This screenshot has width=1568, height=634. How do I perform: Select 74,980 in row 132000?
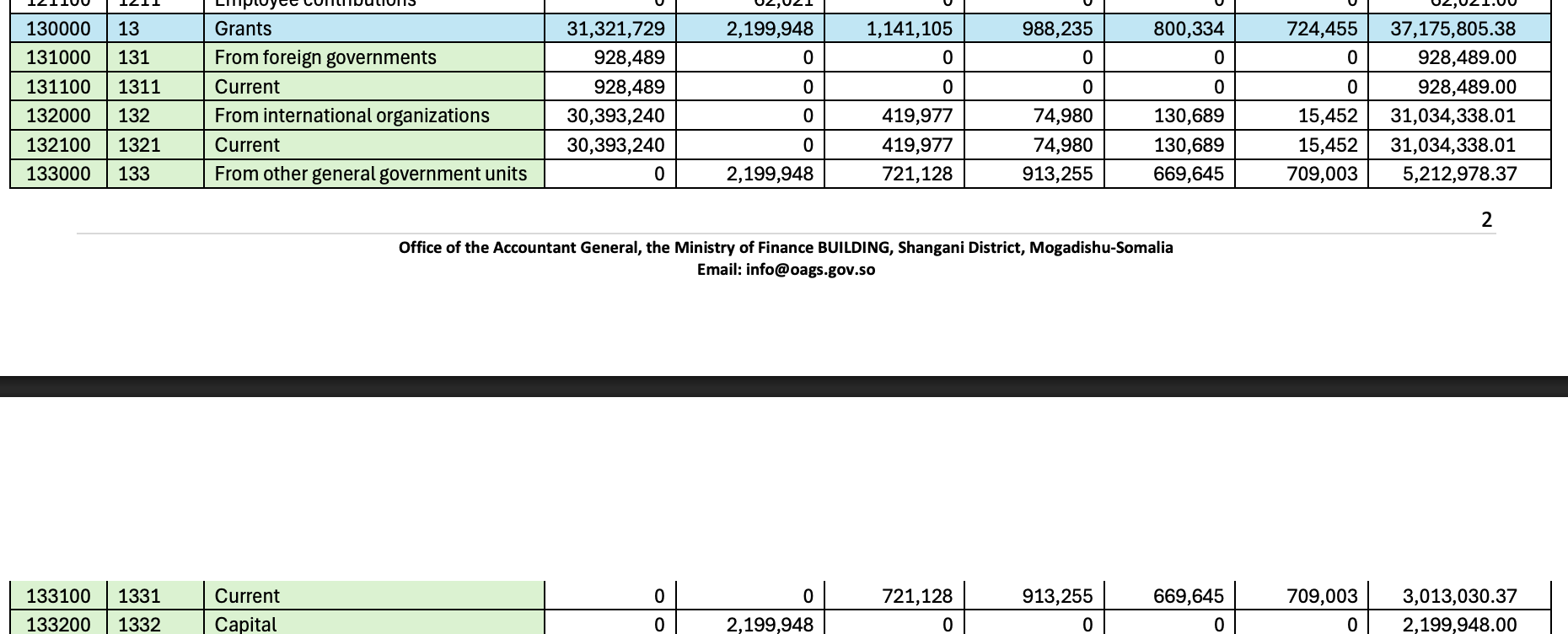pos(1063,116)
